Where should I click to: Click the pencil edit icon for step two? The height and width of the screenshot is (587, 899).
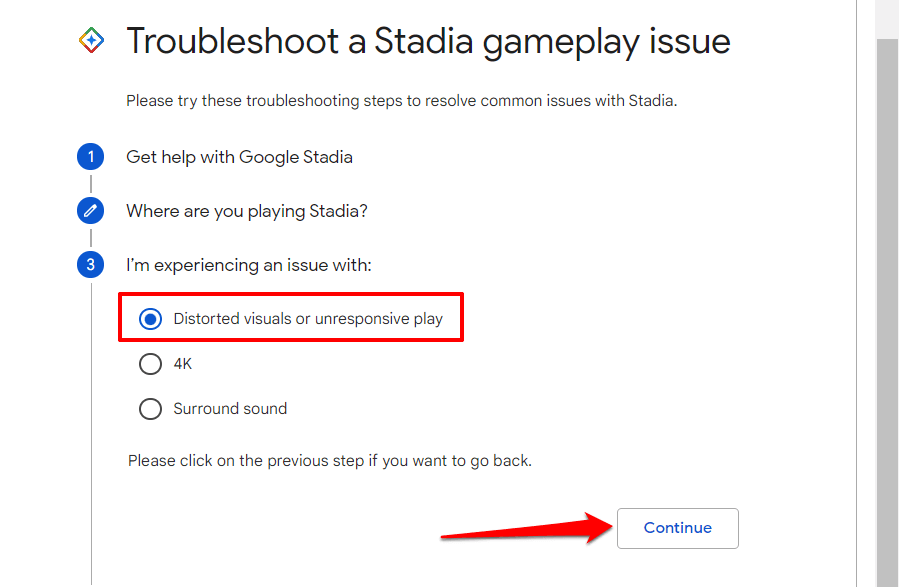(x=91, y=211)
